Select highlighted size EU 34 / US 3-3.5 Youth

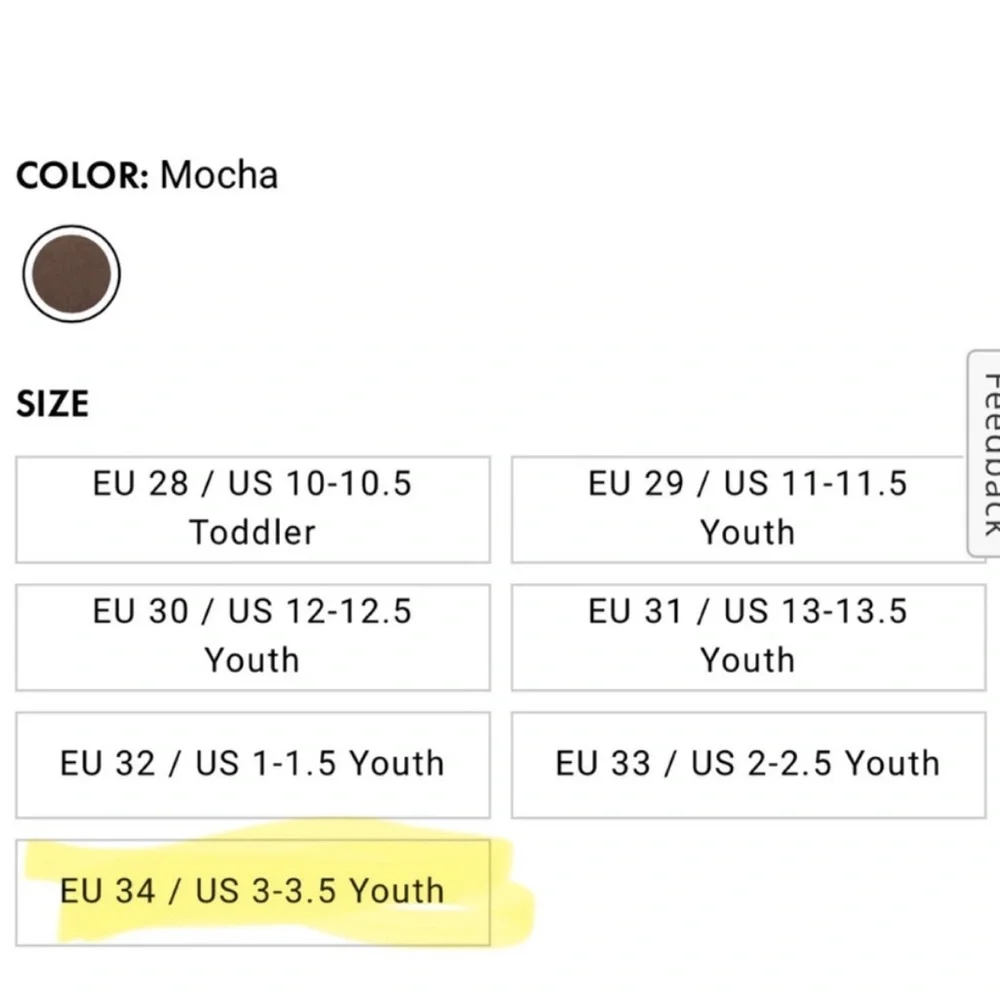253,892
